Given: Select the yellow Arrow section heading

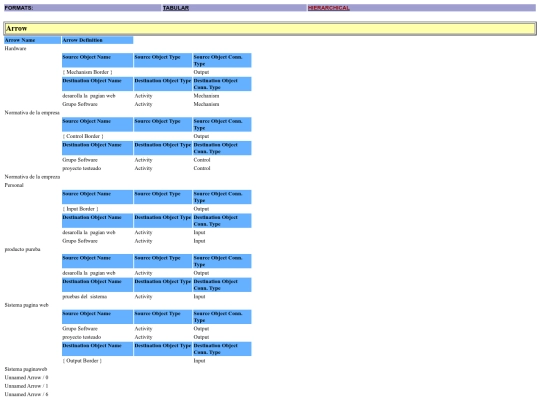Looking at the screenshot, I should (x=270, y=29).
